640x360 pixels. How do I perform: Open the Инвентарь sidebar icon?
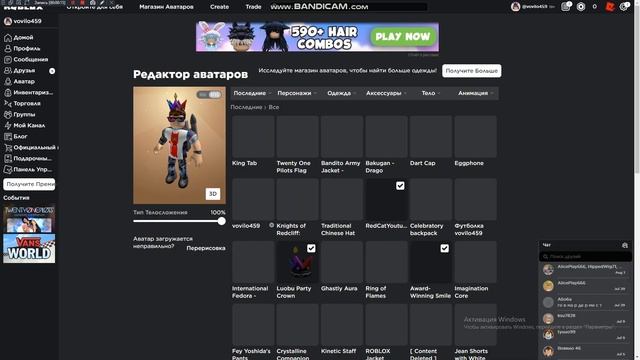pyautogui.click(x=8, y=93)
